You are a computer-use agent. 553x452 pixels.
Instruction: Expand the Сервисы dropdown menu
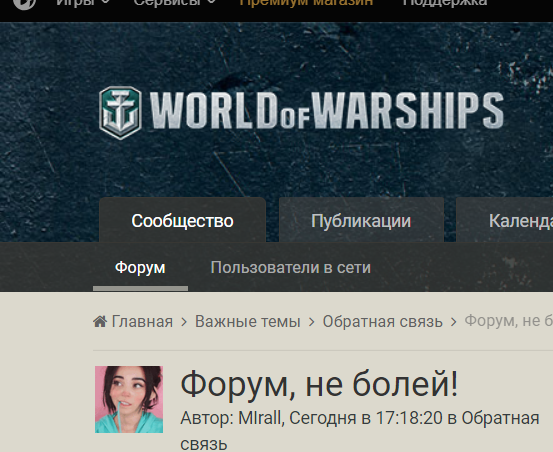pyautogui.click(x=175, y=3)
